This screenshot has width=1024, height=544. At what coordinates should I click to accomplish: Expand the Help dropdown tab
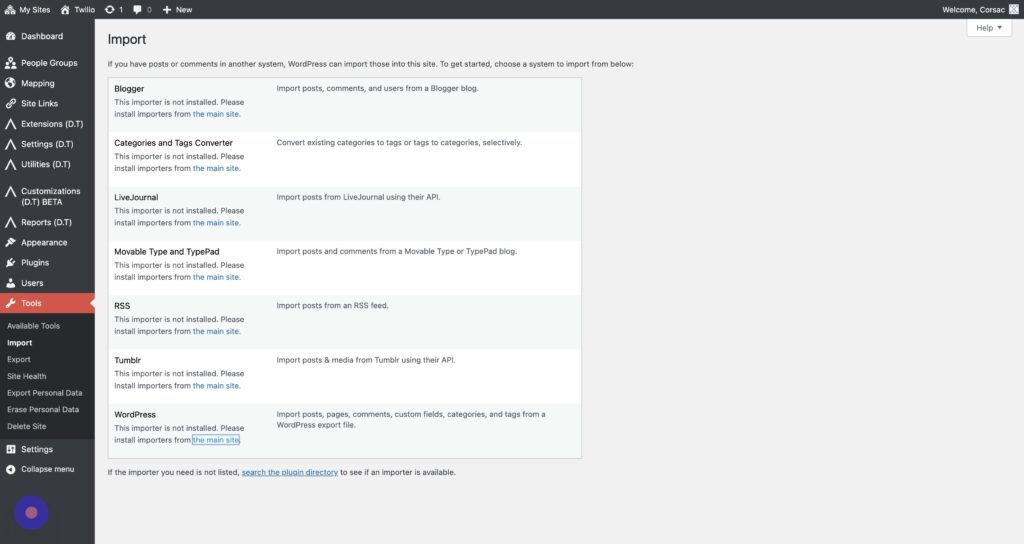coord(989,28)
